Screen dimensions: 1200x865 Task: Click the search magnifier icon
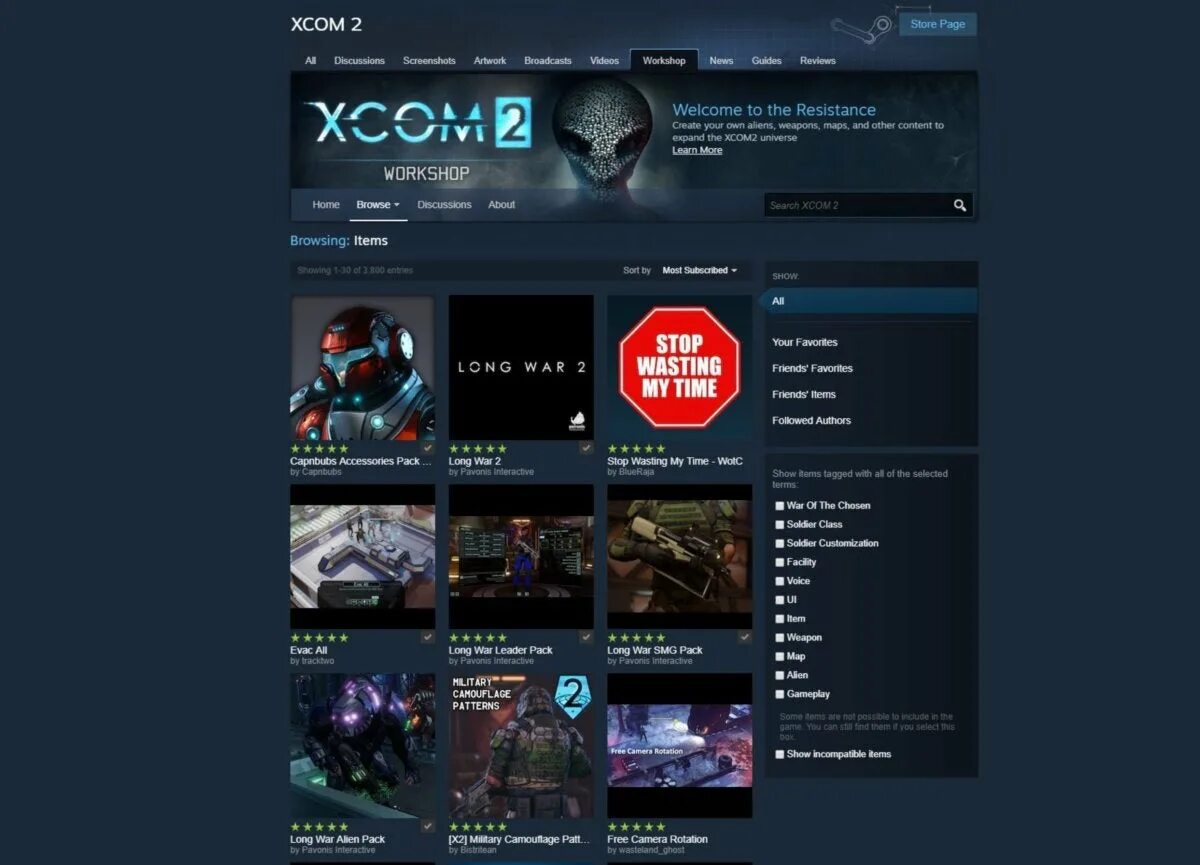point(960,205)
